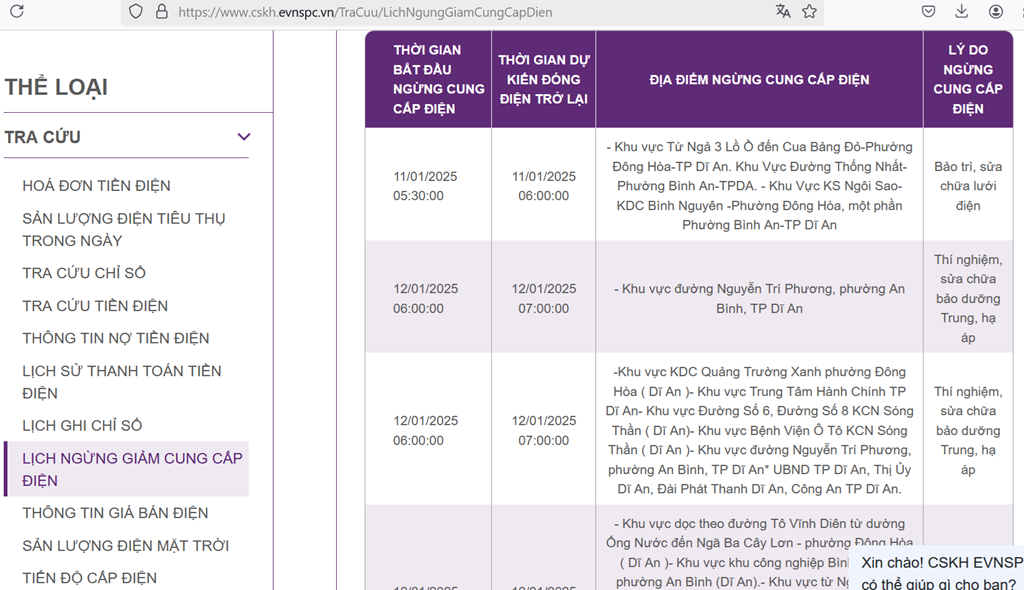
Task: Select SẢN LƯỢNG ĐIỆN TIÊU THỤ TRONG NGÀY
Action: (124, 229)
